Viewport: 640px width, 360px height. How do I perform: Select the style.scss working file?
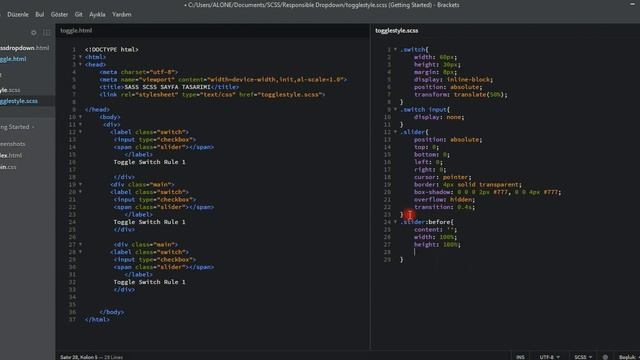click(10, 90)
